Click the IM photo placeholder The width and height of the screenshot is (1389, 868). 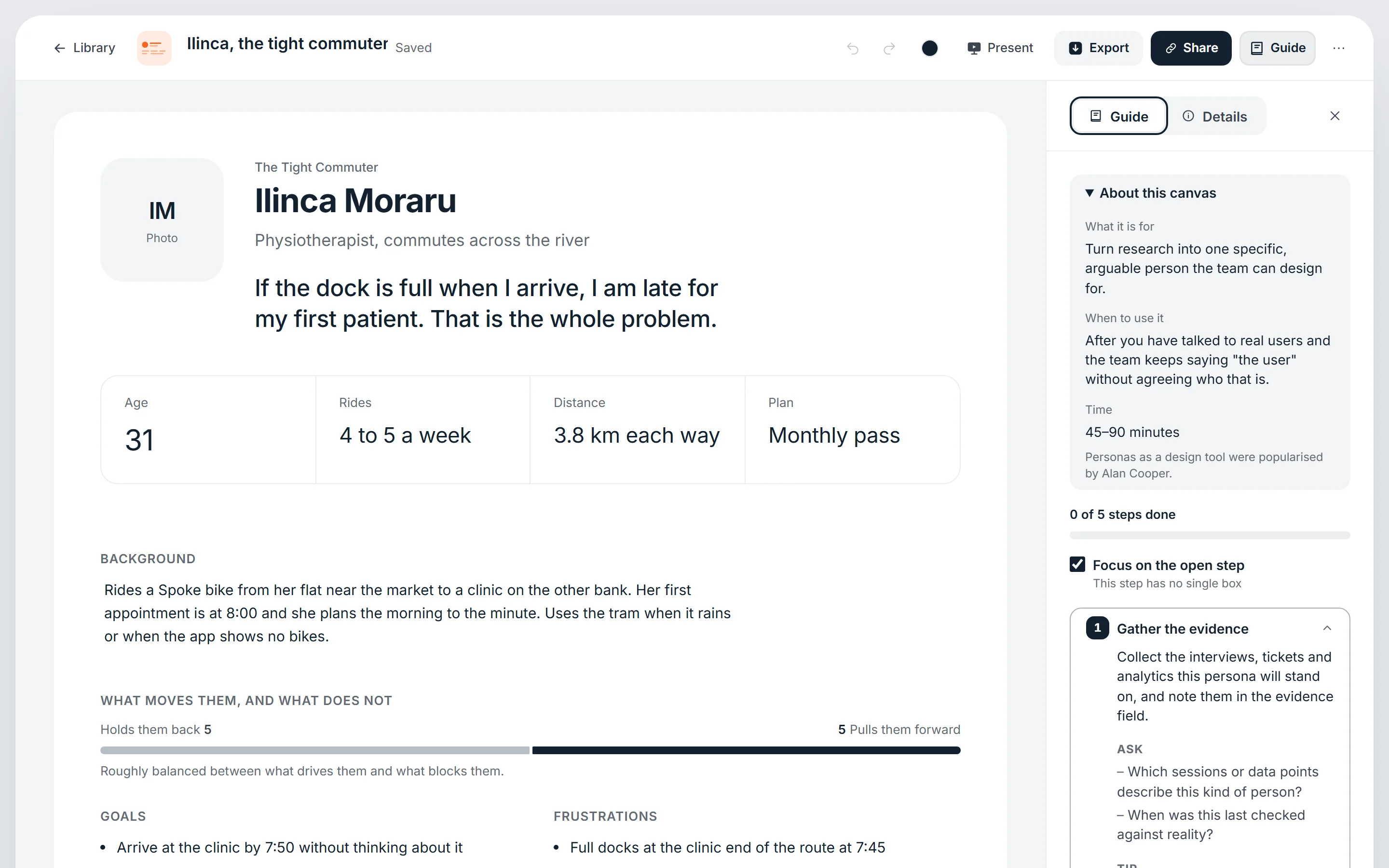click(x=162, y=220)
